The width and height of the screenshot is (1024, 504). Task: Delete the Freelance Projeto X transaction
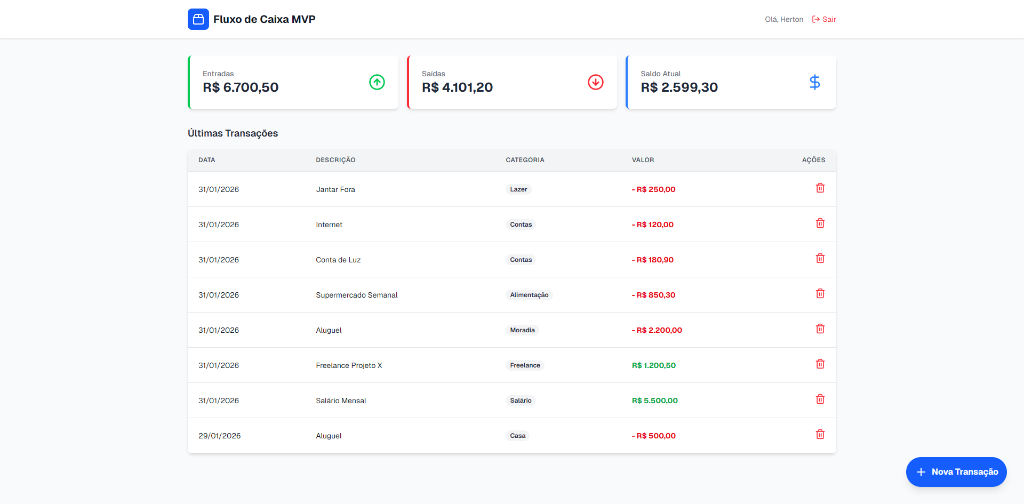pos(820,364)
